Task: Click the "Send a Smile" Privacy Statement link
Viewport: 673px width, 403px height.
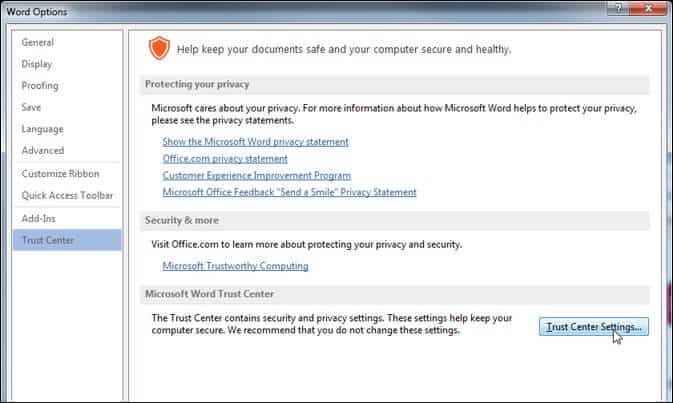Action: pos(289,192)
